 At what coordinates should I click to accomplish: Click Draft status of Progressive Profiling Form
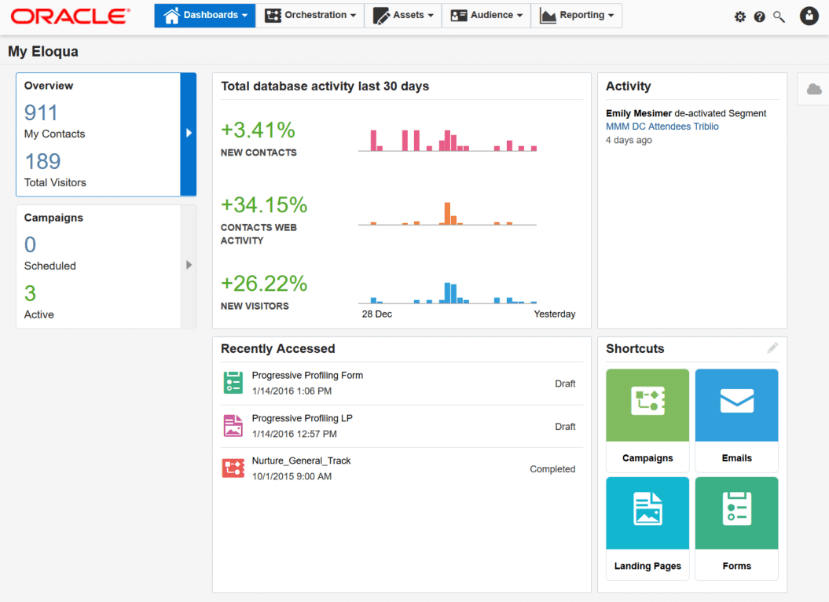565,384
